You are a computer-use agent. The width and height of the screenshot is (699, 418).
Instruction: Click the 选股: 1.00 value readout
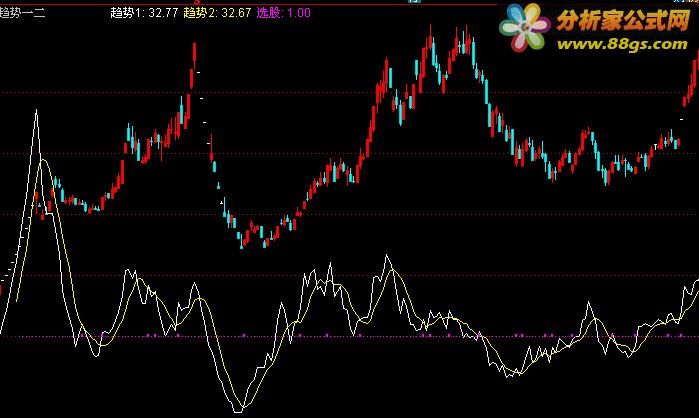pyautogui.click(x=284, y=12)
